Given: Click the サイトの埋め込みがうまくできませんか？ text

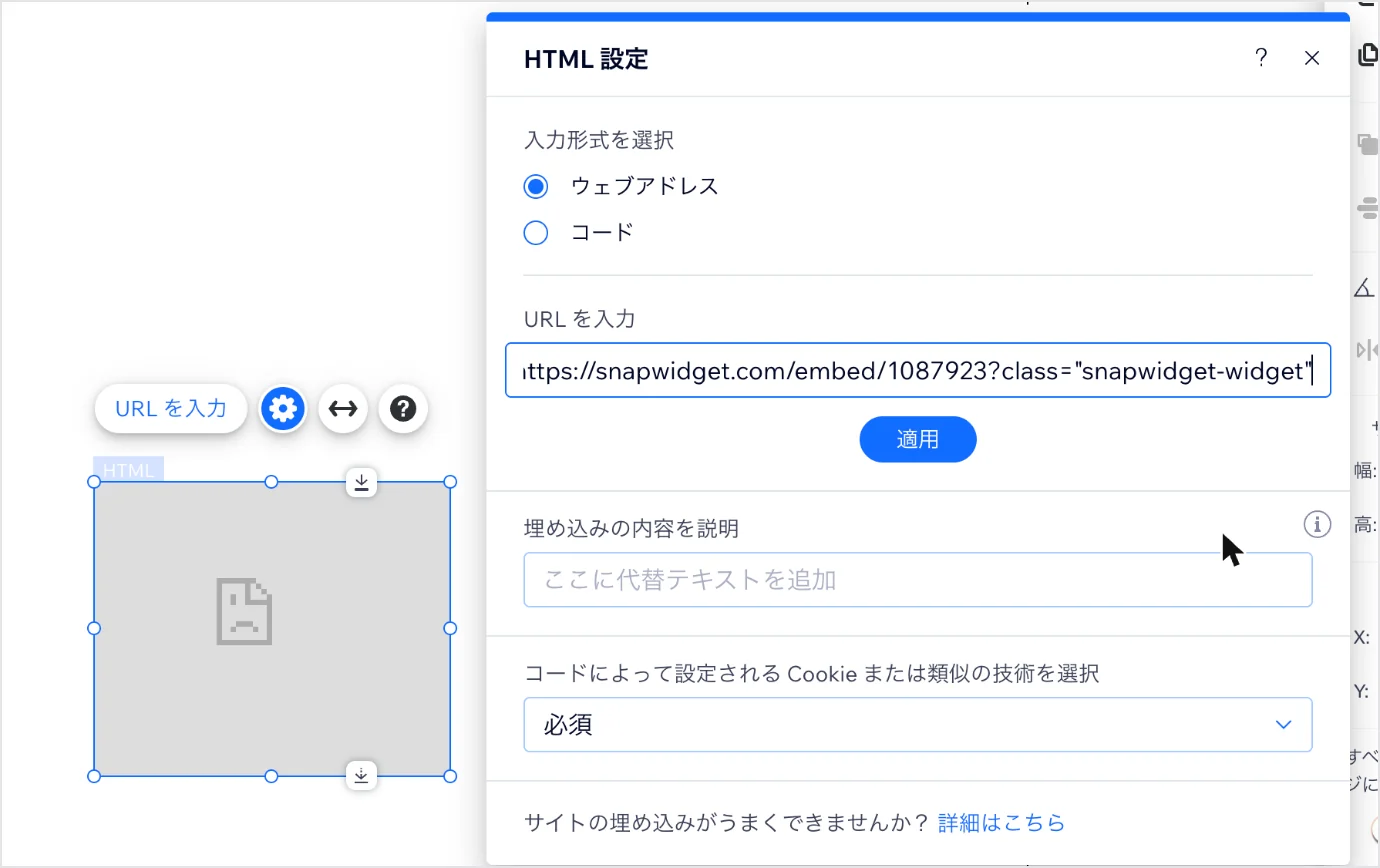Looking at the screenshot, I should click(728, 823).
